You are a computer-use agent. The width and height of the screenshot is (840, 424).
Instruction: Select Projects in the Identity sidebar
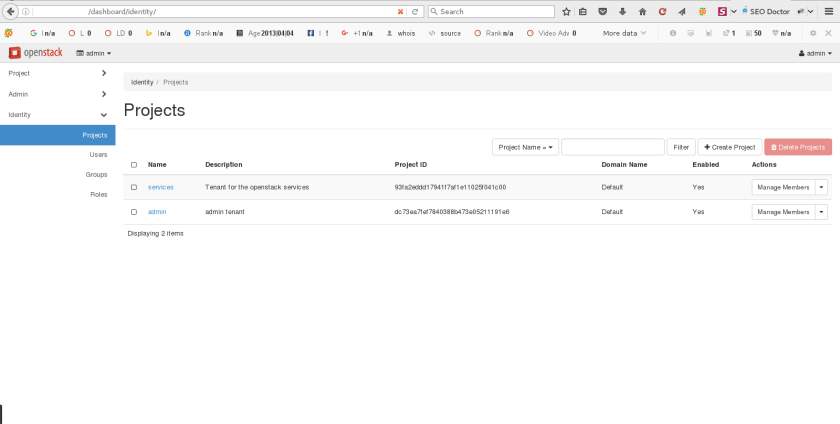click(57, 135)
